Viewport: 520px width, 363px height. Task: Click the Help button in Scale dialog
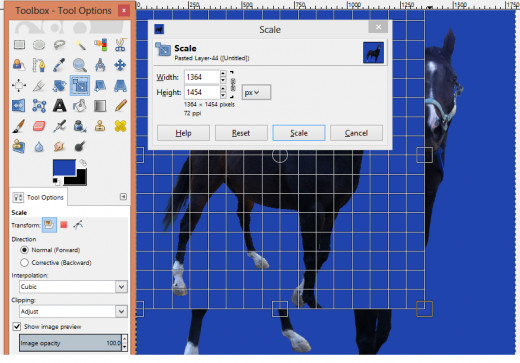pos(183,133)
